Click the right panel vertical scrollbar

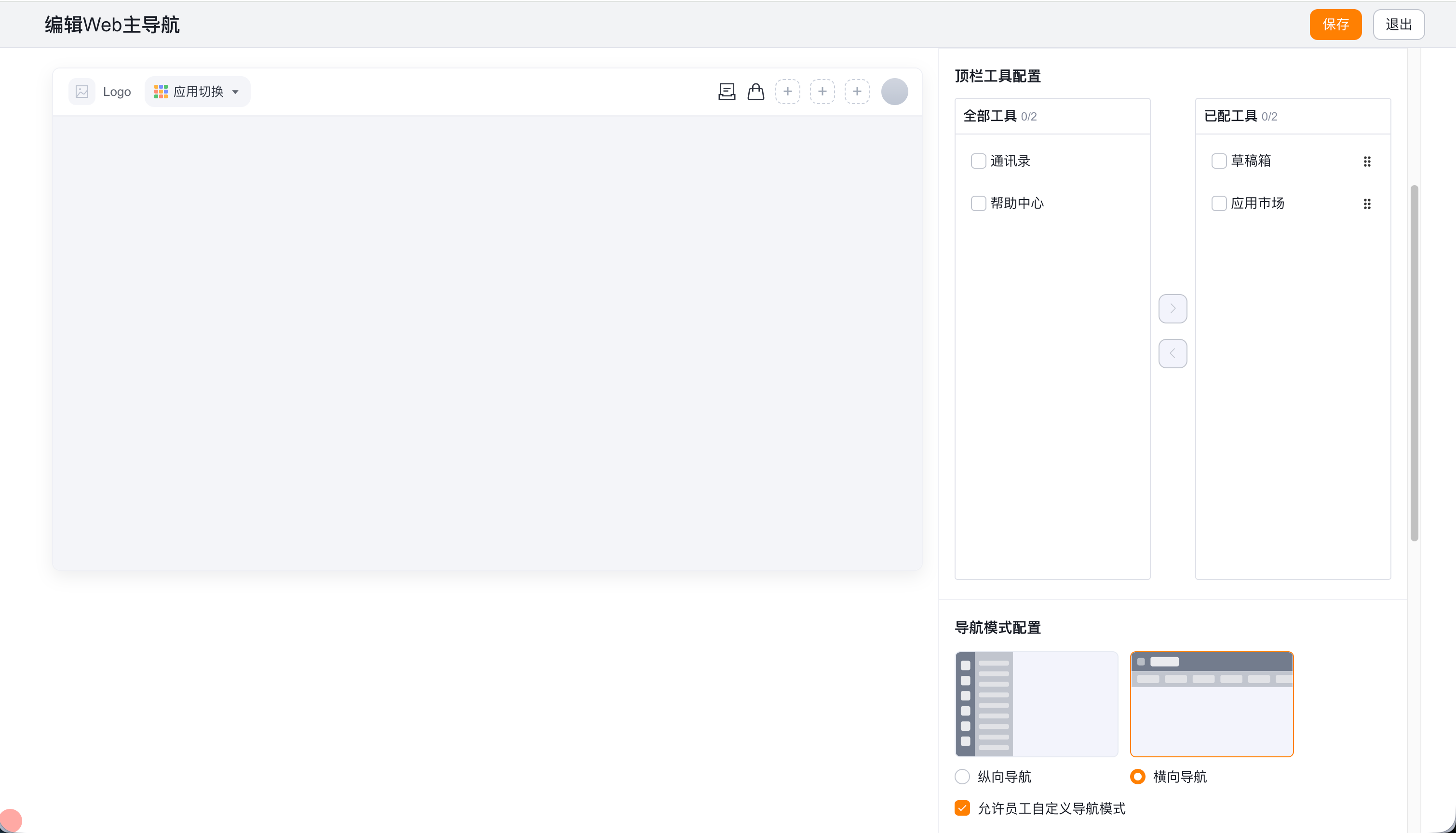[x=1414, y=363]
